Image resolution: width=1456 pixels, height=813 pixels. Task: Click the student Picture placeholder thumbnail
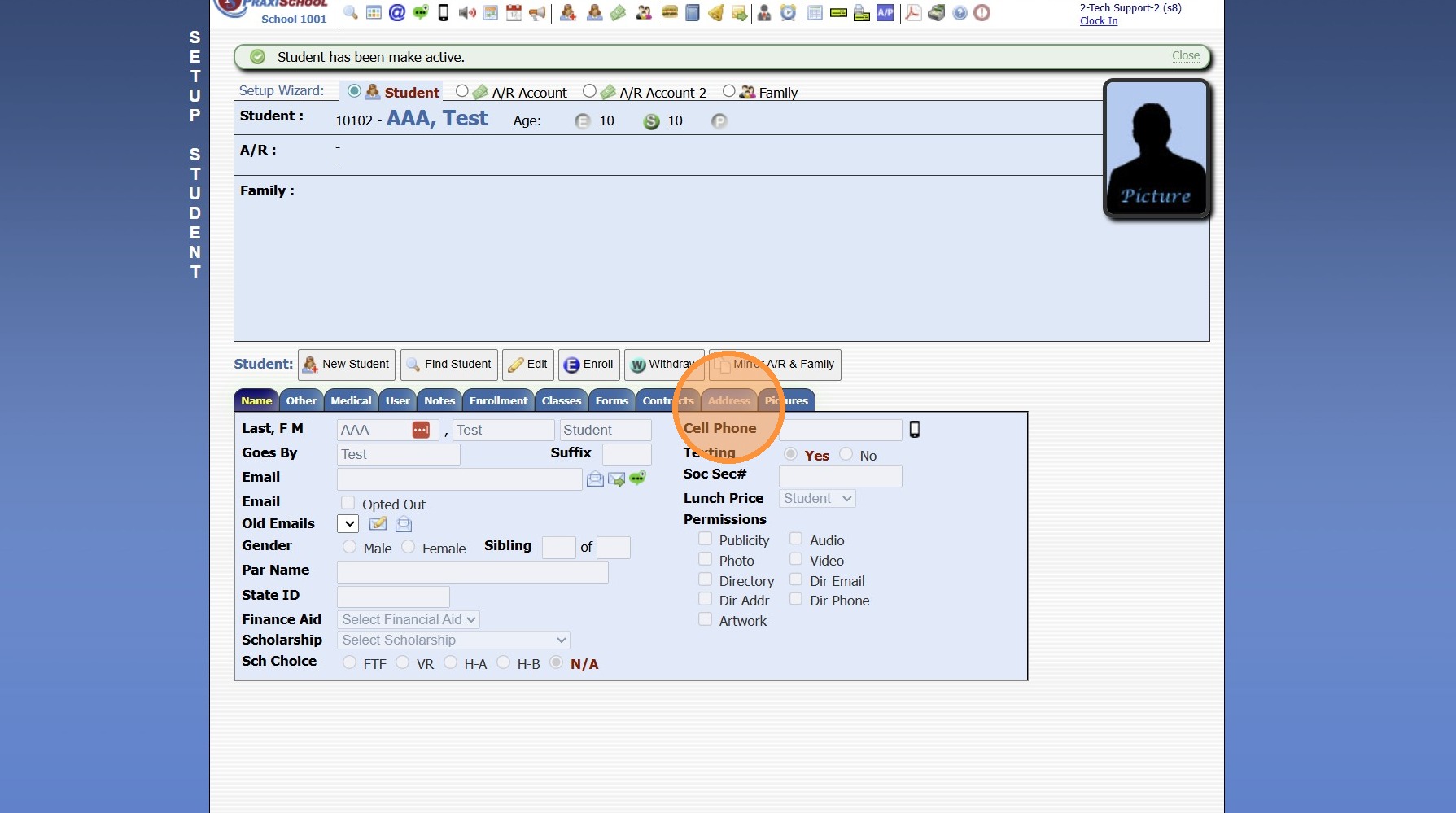[x=1156, y=149]
